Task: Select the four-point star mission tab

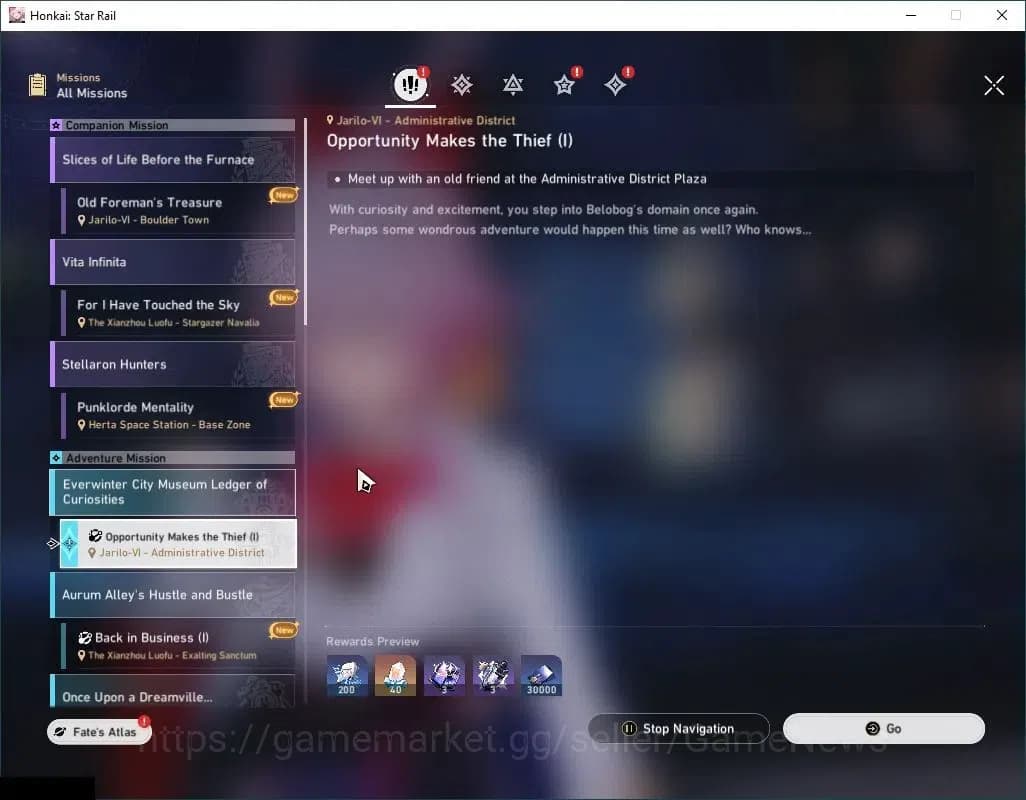Action: tap(615, 85)
